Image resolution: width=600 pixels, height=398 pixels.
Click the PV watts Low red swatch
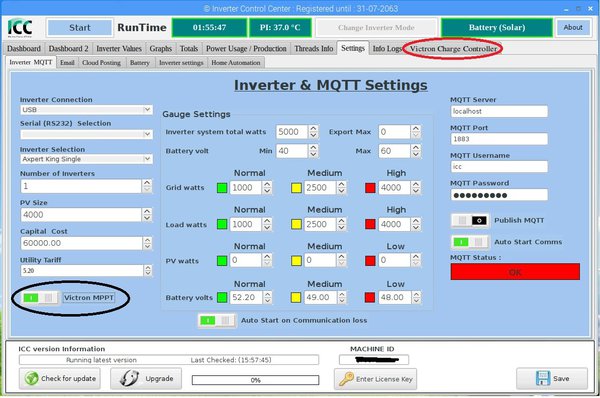(370, 261)
